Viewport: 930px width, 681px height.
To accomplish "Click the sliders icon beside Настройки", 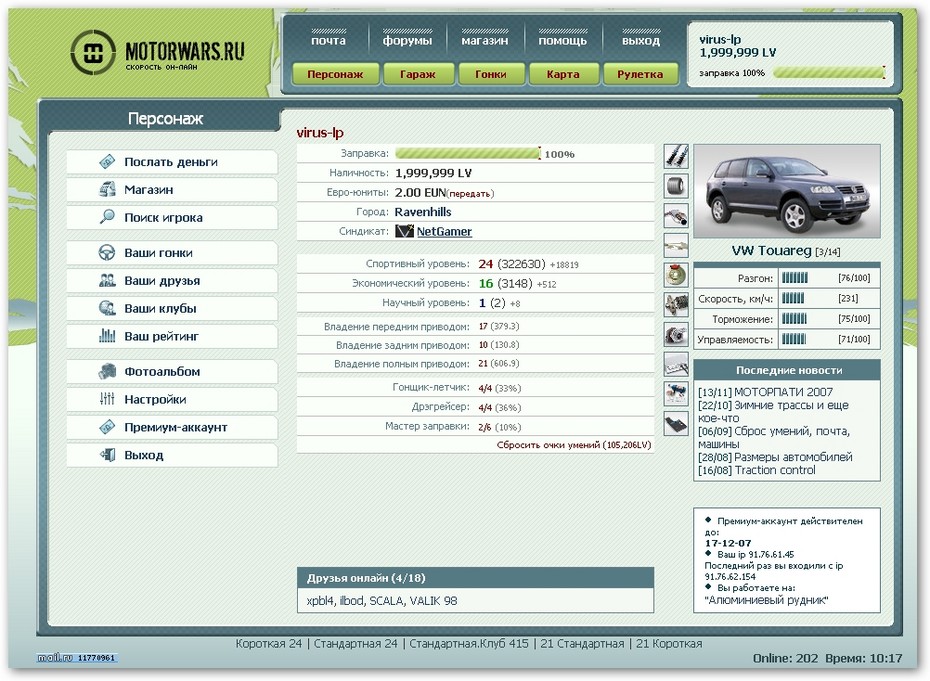I will [x=107, y=399].
